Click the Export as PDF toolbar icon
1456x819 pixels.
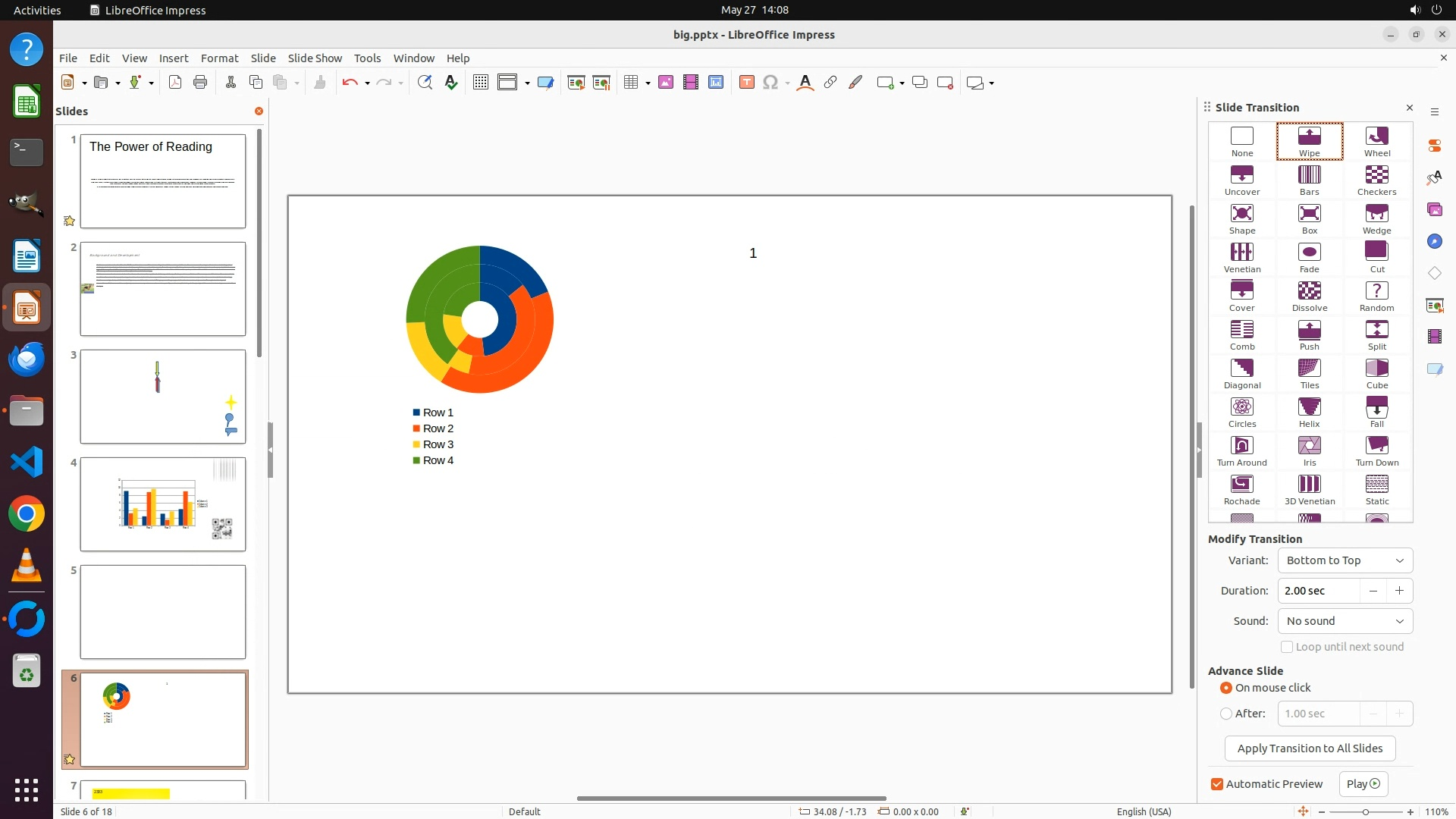175,83
